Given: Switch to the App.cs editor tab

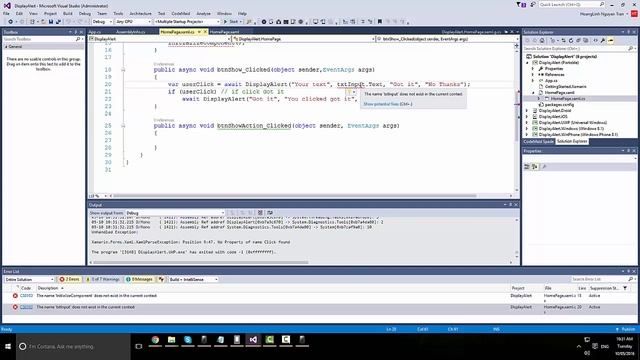Looking at the screenshot, I should (95, 32).
